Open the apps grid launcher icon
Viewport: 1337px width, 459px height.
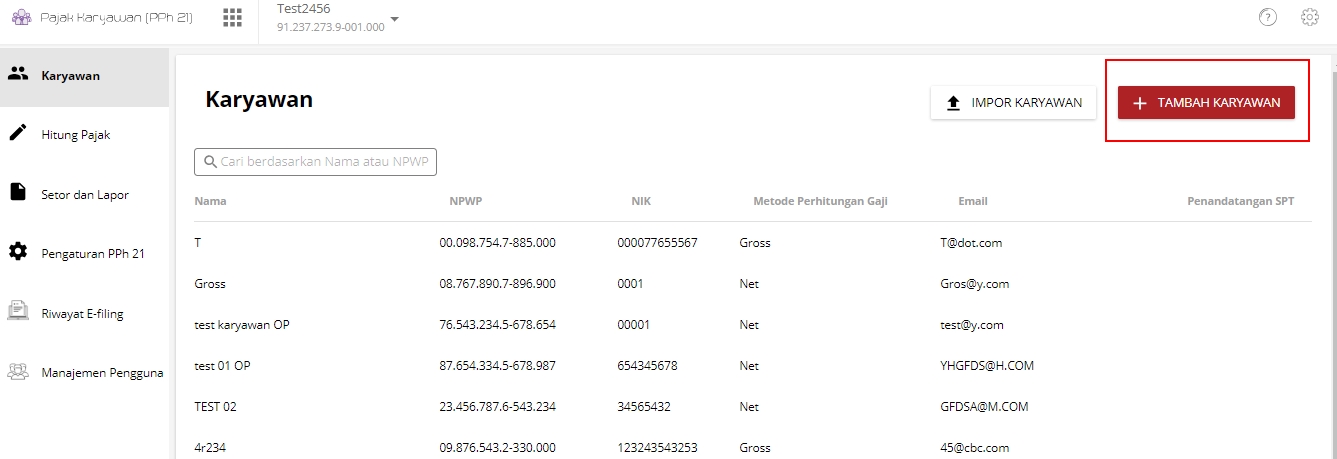pos(233,17)
